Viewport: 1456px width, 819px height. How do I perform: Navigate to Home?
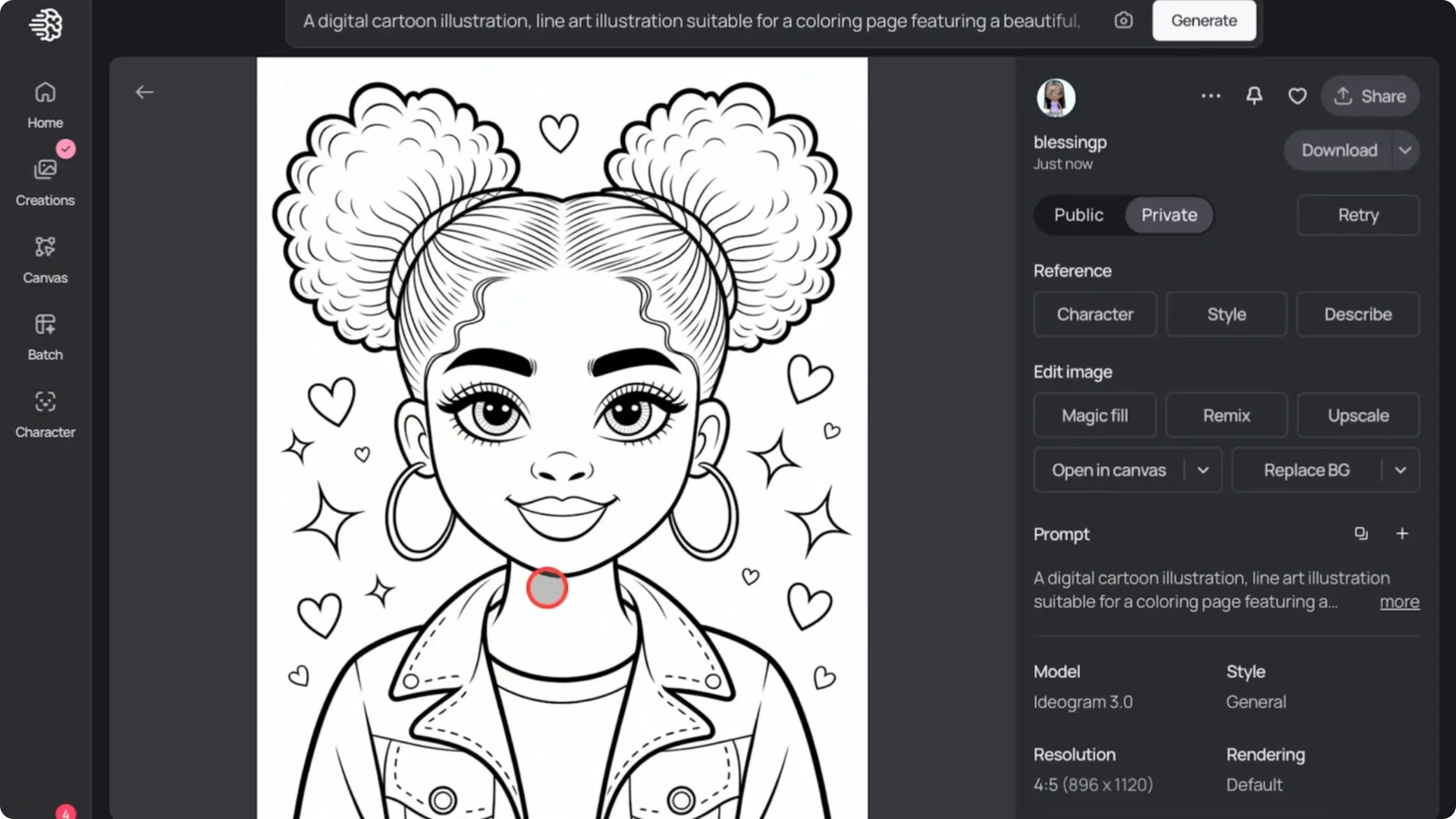click(45, 104)
